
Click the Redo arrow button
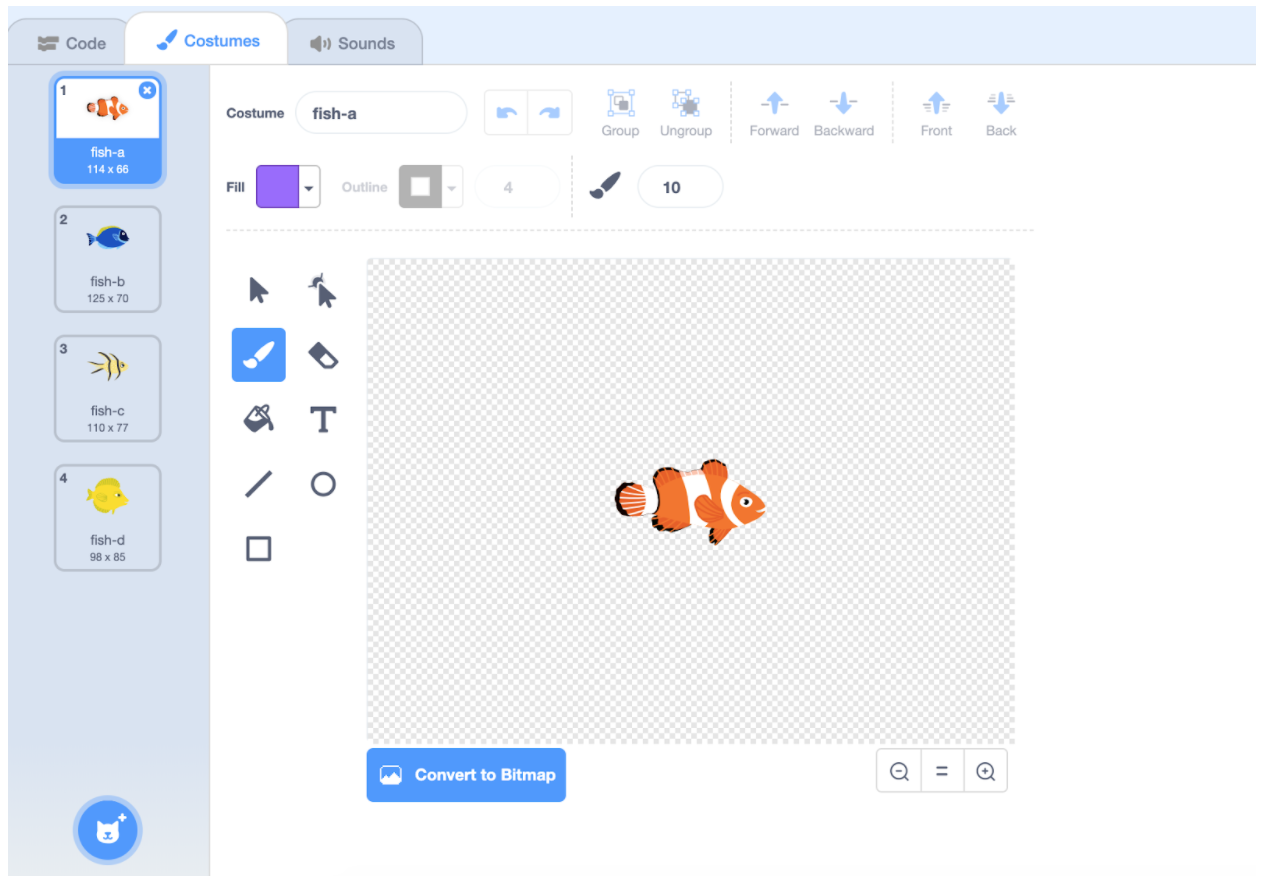[550, 113]
